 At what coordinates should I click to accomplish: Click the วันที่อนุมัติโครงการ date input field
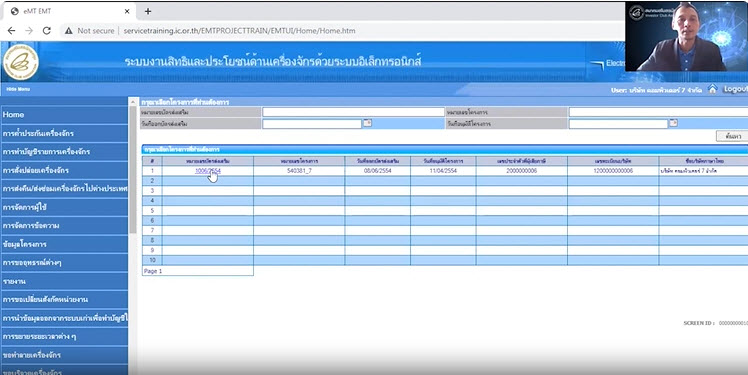tap(618, 124)
